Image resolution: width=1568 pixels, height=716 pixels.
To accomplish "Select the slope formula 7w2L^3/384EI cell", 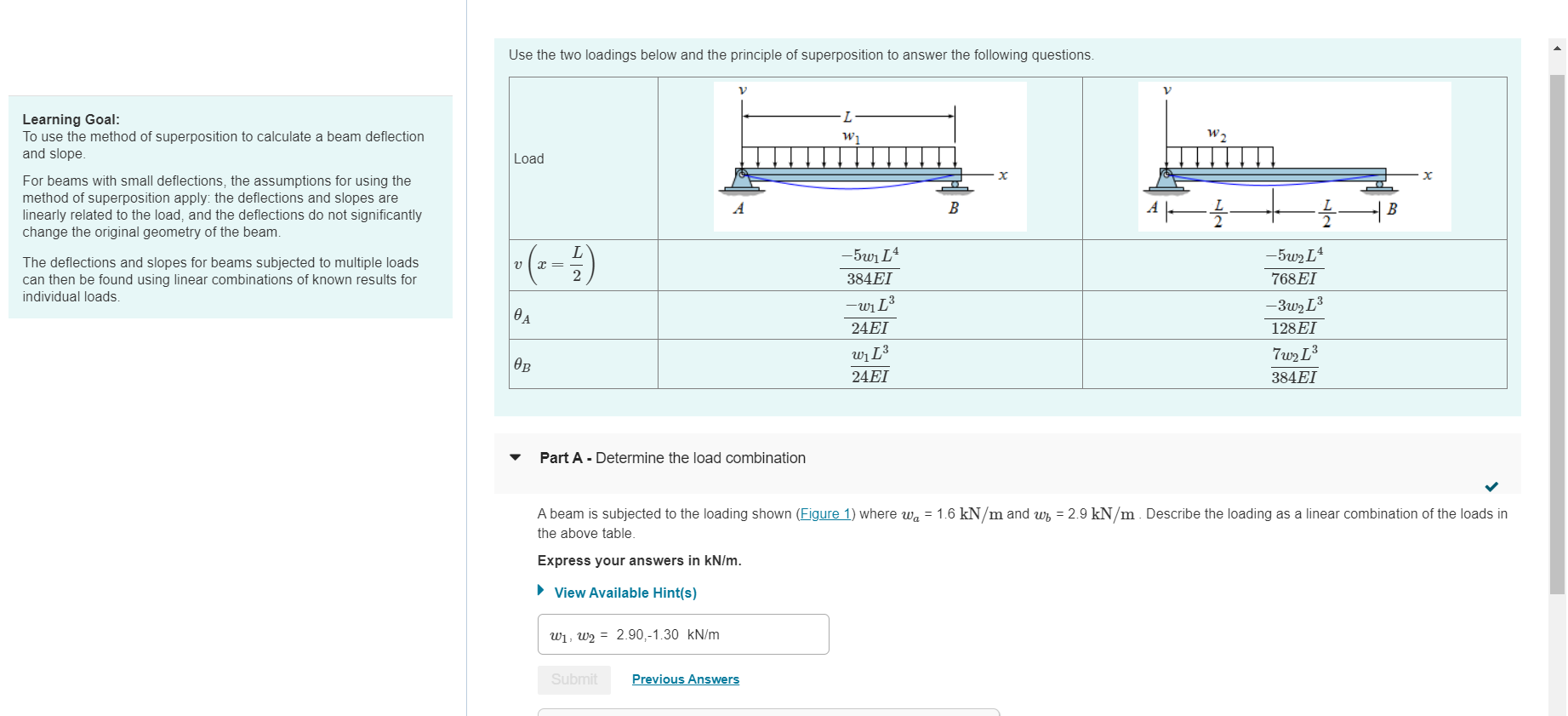I will (x=1294, y=364).
